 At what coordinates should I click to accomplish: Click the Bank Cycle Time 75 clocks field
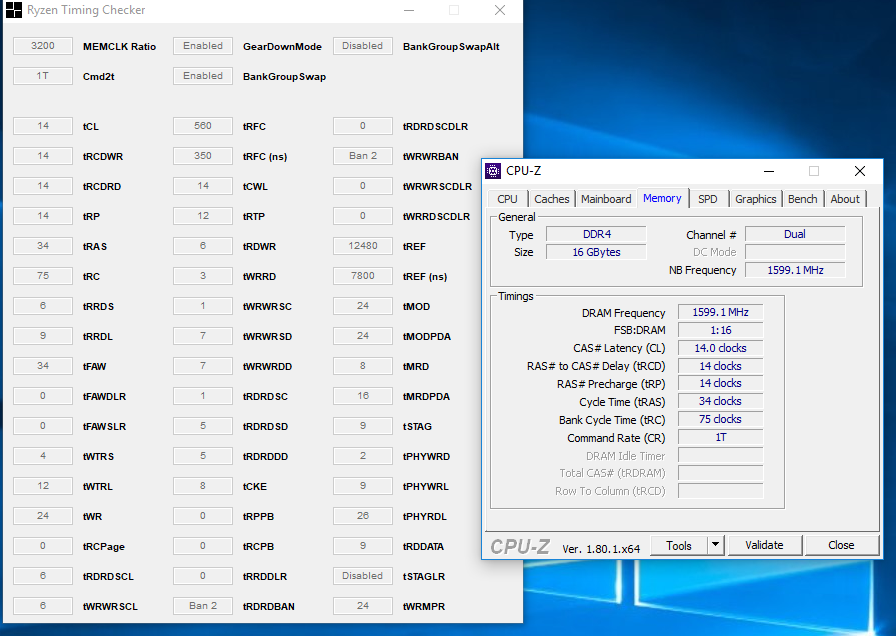pyautogui.click(x=720, y=419)
